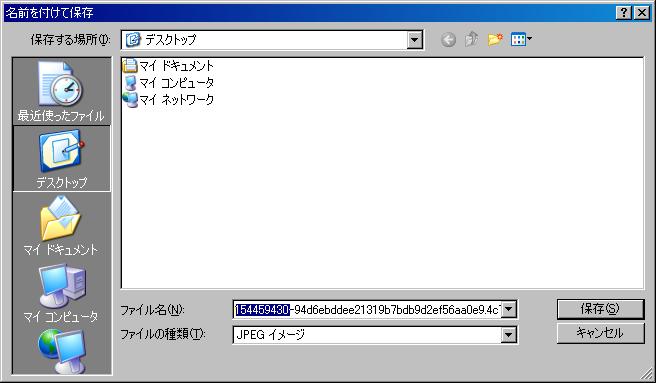
Task: Open マイ ネットワーク in file list
Action: pyautogui.click(x=168, y=99)
